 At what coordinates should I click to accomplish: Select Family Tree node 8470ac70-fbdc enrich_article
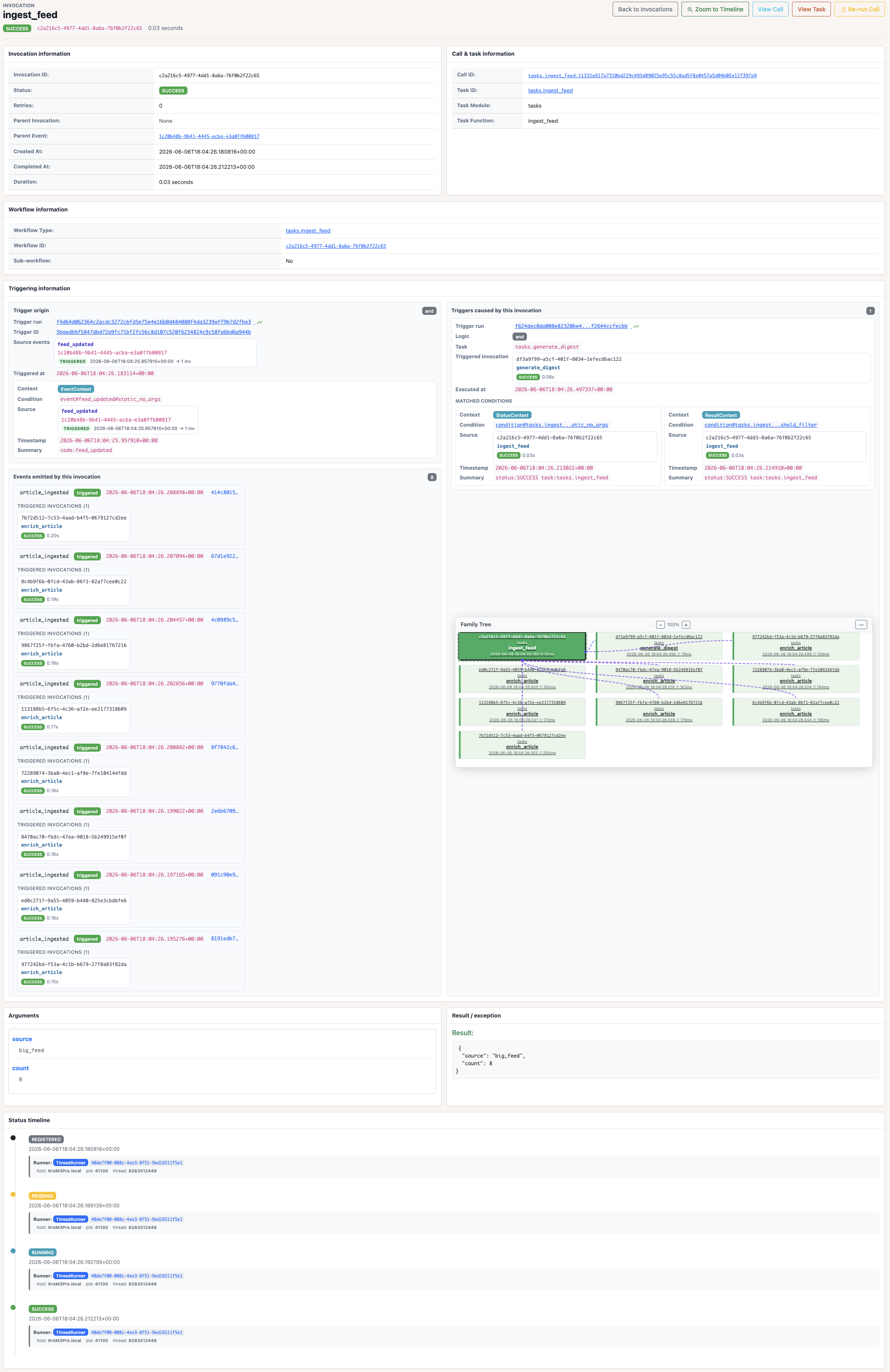[x=659, y=679]
